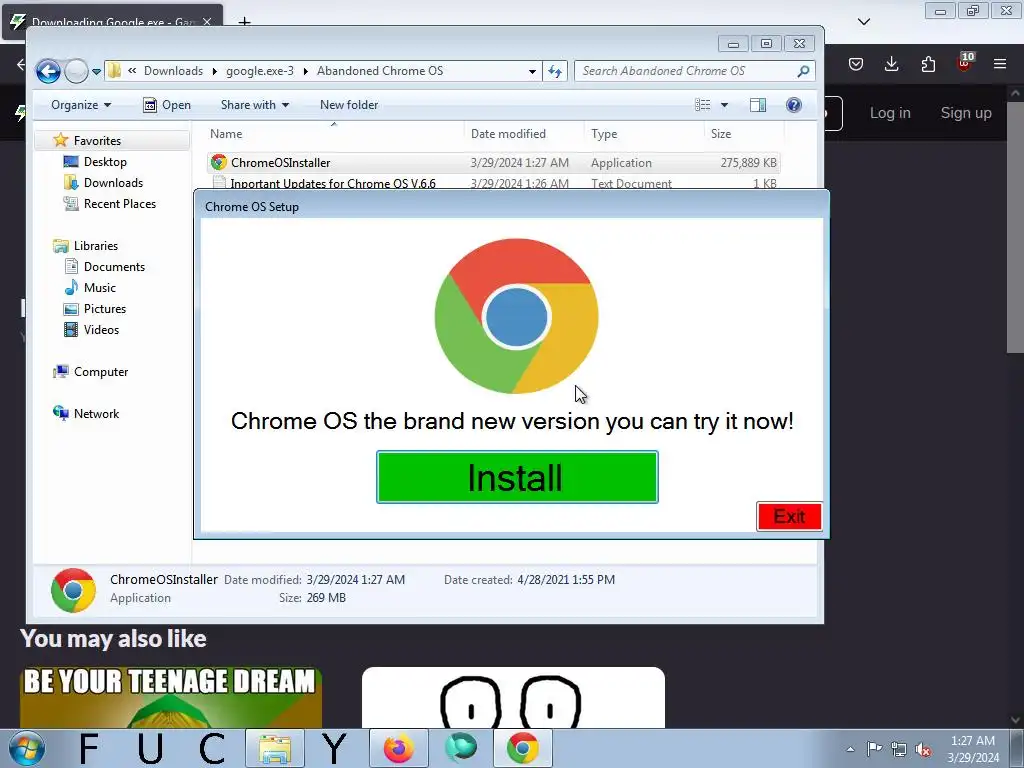Click Open in the Explorer toolbar
1024x768 pixels.
pyautogui.click(x=167, y=104)
